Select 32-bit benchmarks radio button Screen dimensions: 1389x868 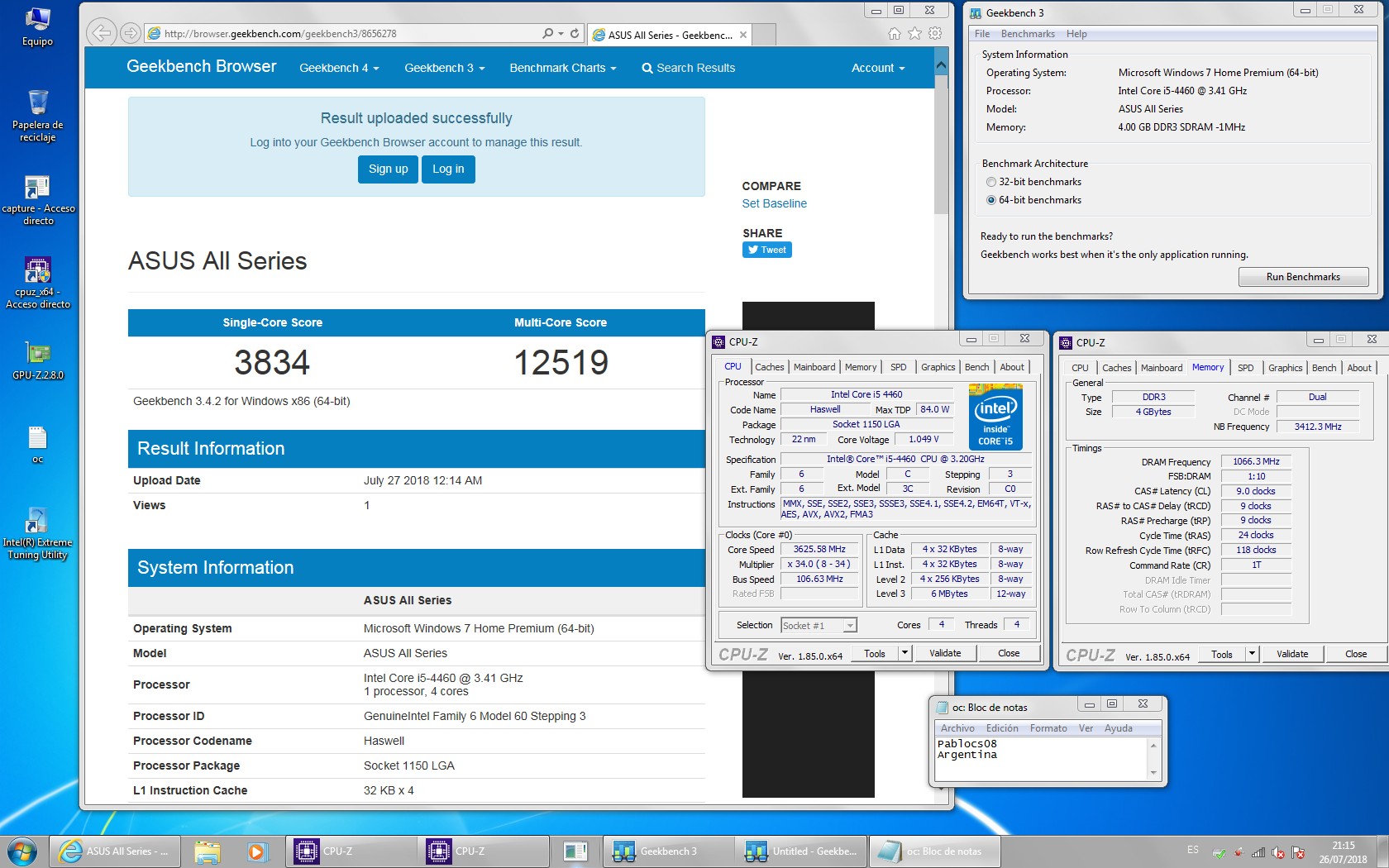coord(991,182)
